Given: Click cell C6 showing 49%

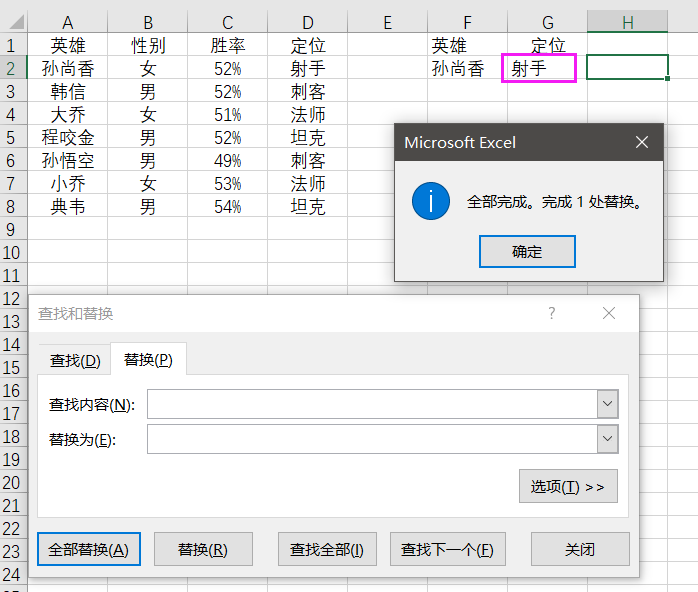Looking at the screenshot, I should point(227,160).
